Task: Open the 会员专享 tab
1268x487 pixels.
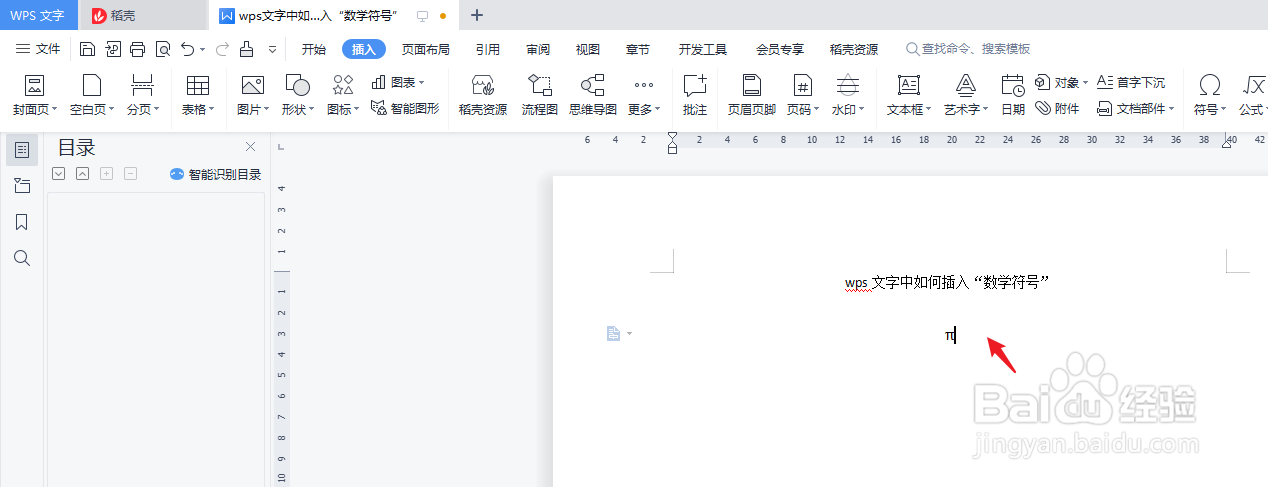Action: pos(780,49)
